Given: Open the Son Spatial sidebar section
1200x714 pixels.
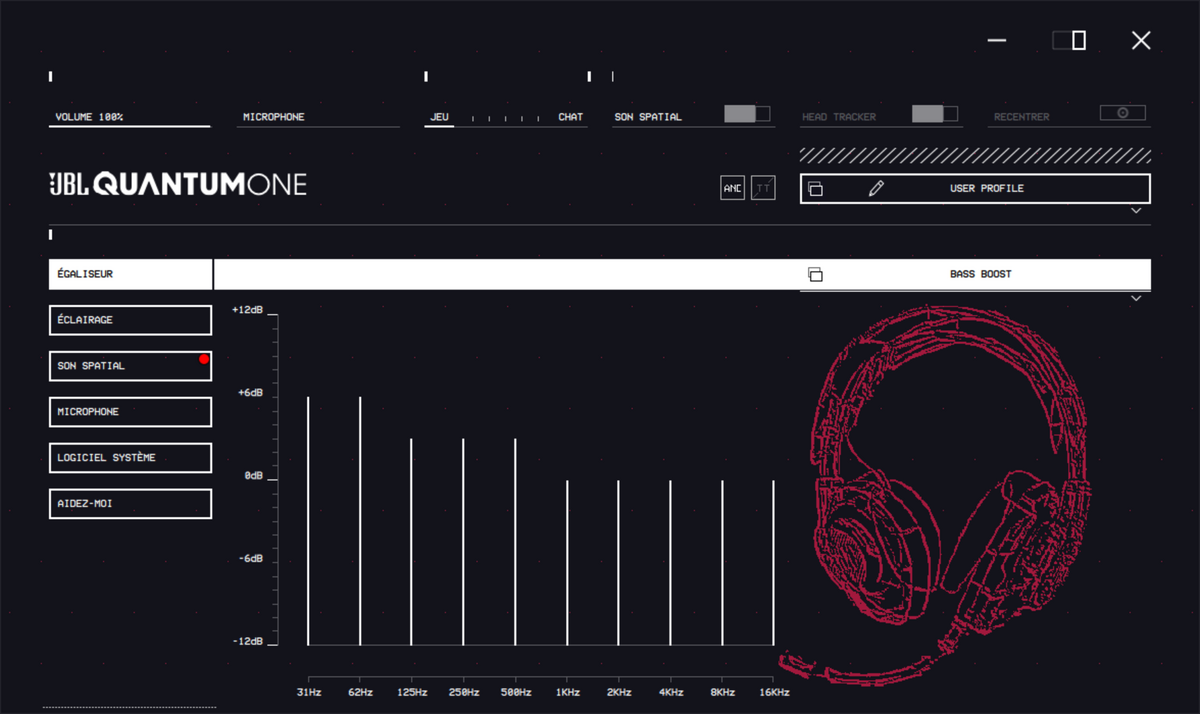Looking at the screenshot, I should (130, 366).
